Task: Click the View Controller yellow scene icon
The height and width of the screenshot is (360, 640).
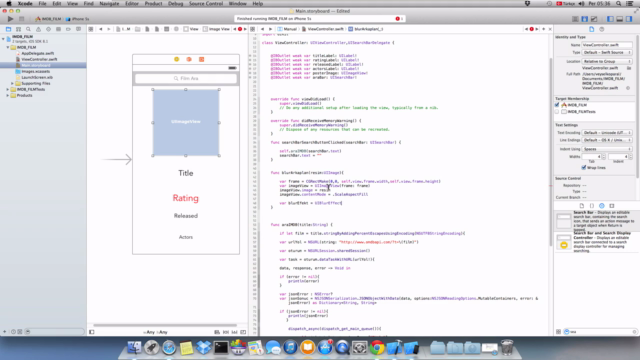Action: 177,59
